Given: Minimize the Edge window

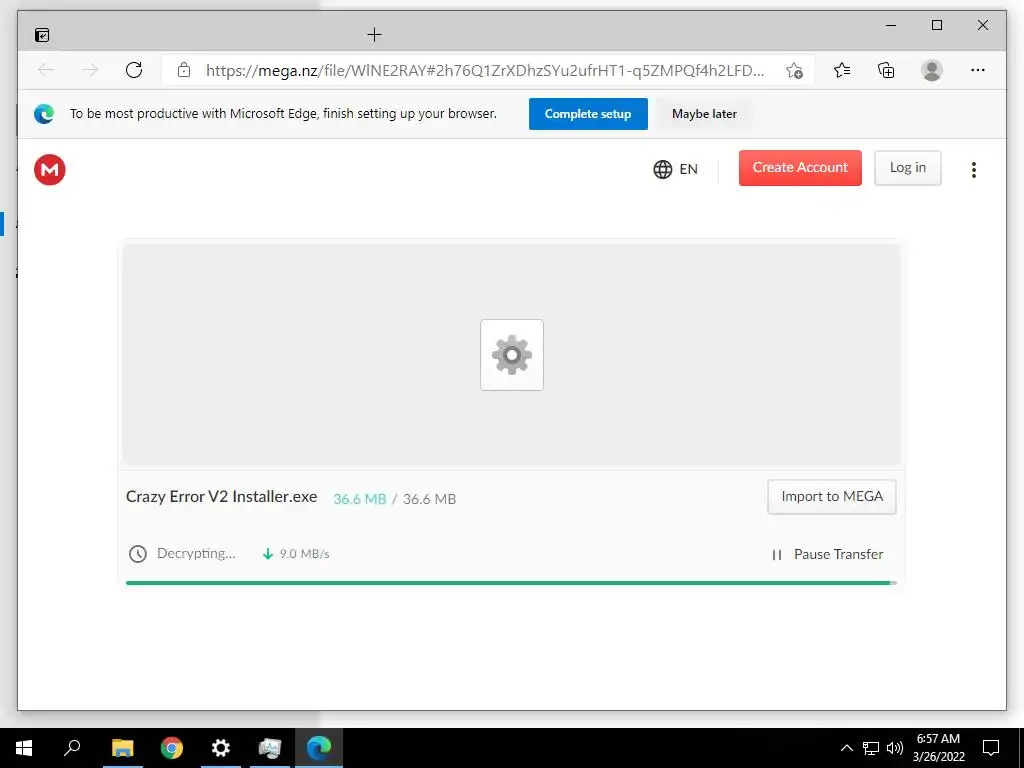Looking at the screenshot, I should [891, 25].
